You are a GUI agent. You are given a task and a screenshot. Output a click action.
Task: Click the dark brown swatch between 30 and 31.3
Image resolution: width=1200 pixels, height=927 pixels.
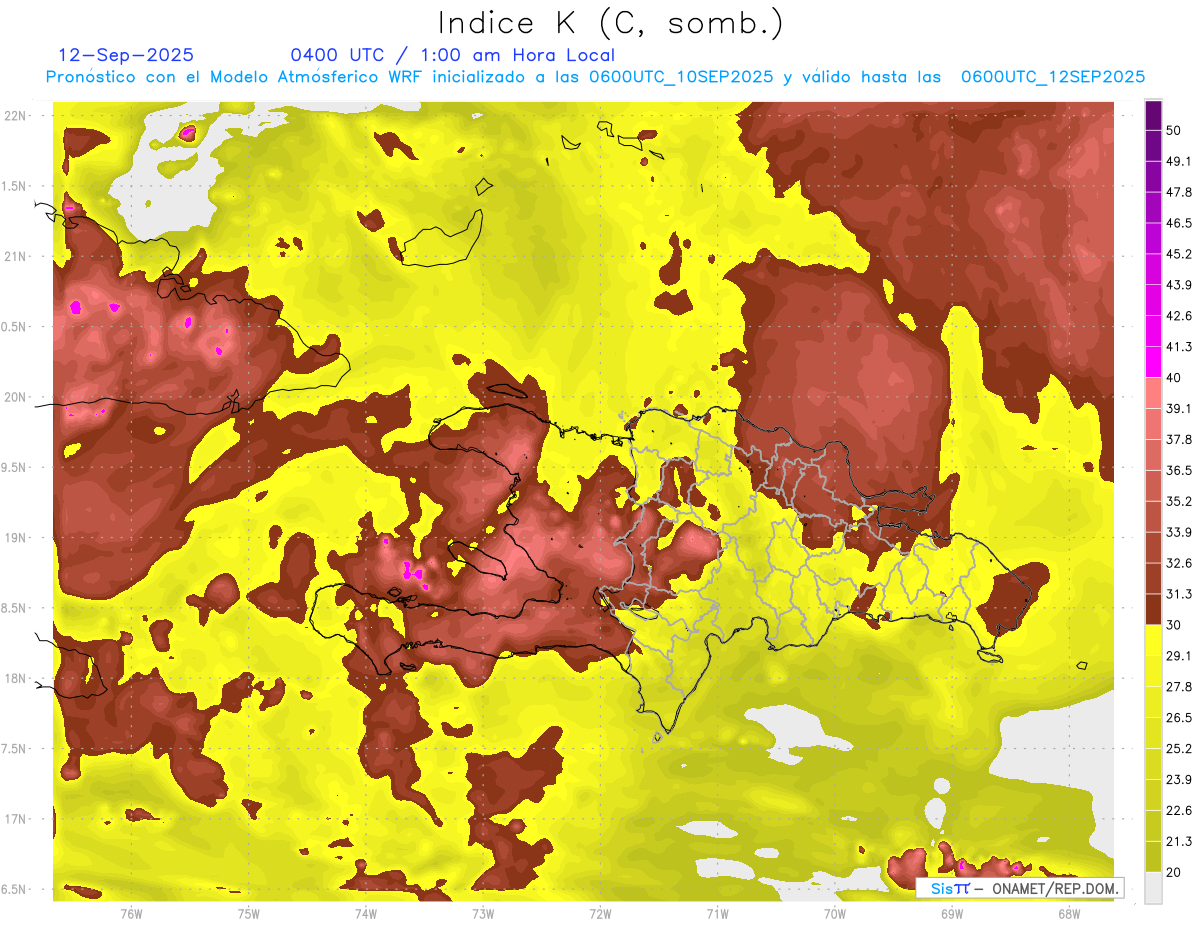(x=1153, y=610)
